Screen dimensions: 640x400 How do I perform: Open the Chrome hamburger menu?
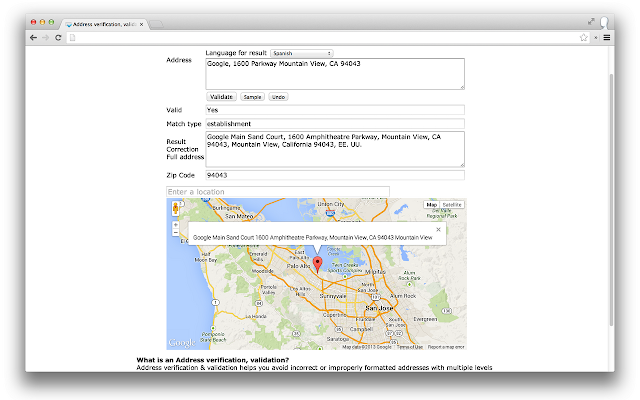coord(607,38)
